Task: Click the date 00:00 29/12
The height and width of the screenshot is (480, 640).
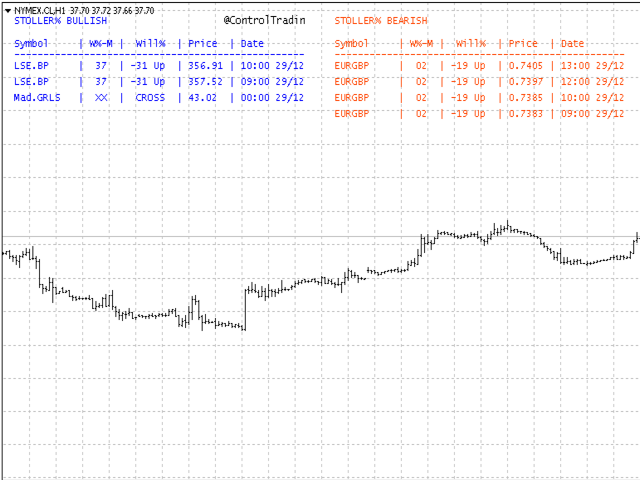Action: 272,98
